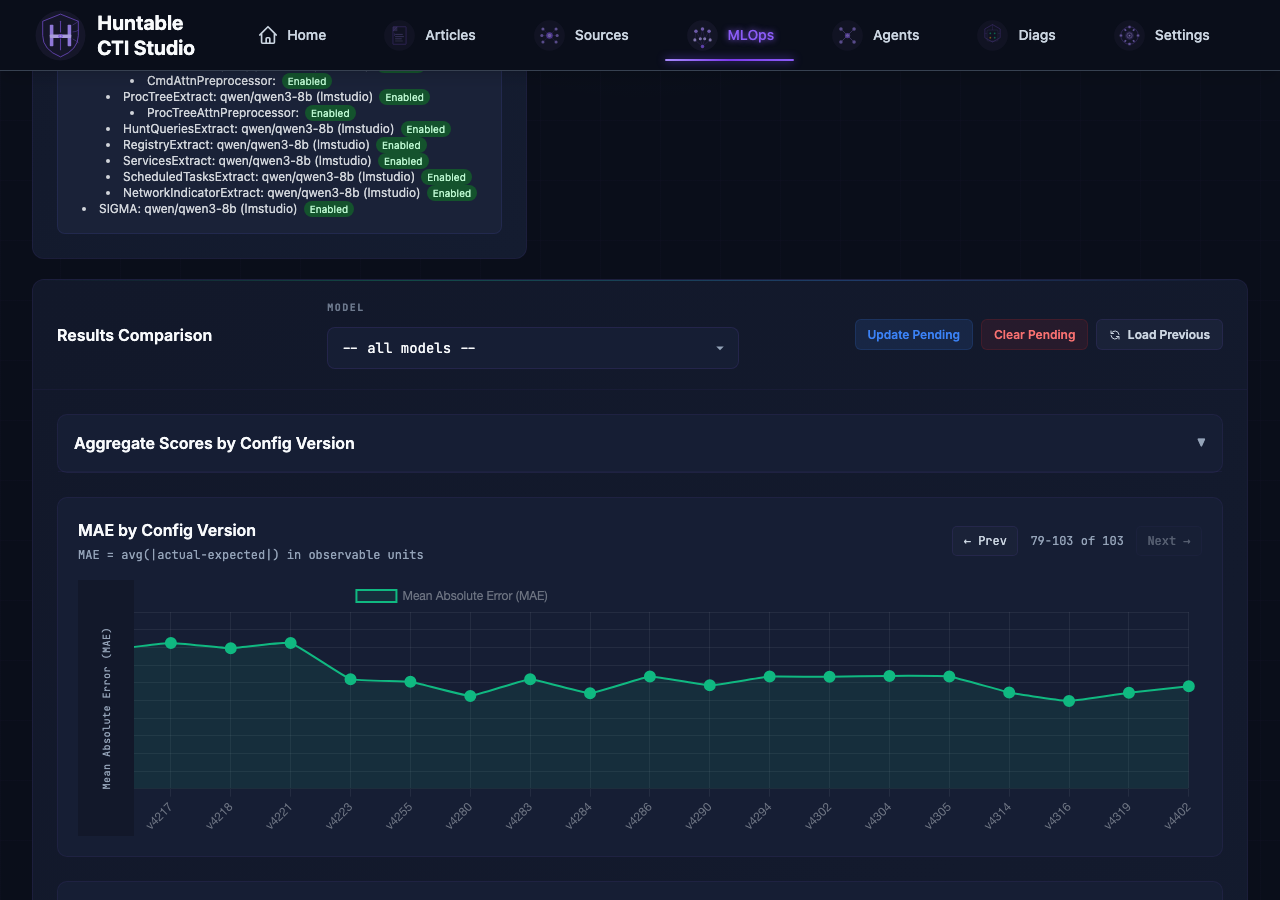Select the MAE data point for v4316
Screen dimensions: 1280x900
pos(1069,701)
